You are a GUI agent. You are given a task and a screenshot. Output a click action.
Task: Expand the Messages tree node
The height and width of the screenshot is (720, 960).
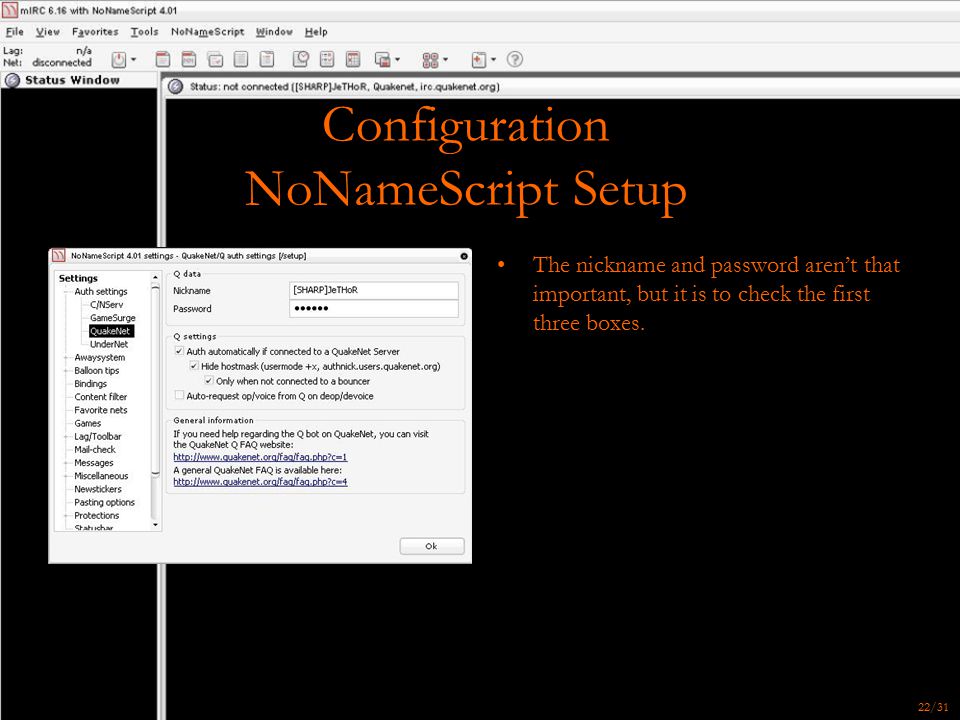67,463
